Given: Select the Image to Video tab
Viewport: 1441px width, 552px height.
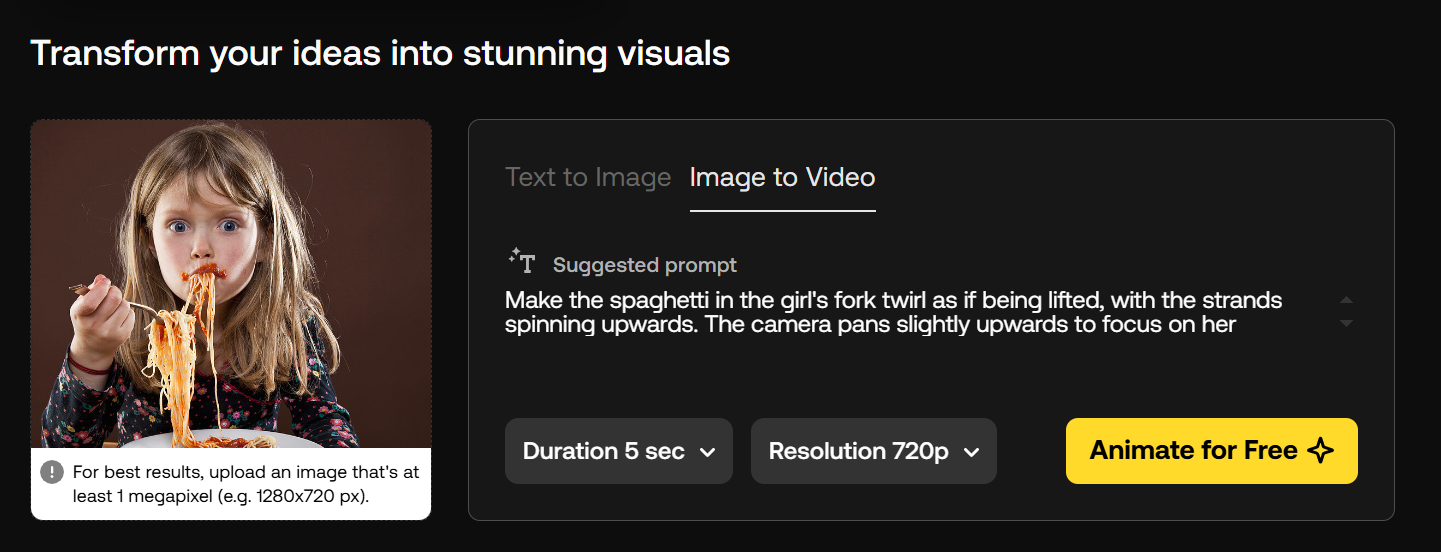Looking at the screenshot, I should (783, 178).
